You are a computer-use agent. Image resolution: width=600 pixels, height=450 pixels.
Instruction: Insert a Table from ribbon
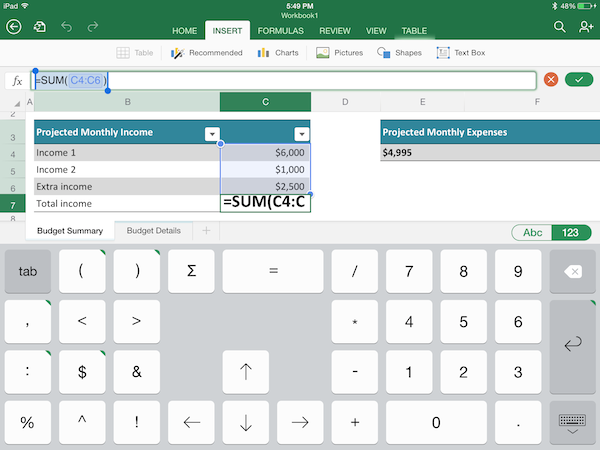click(x=135, y=53)
